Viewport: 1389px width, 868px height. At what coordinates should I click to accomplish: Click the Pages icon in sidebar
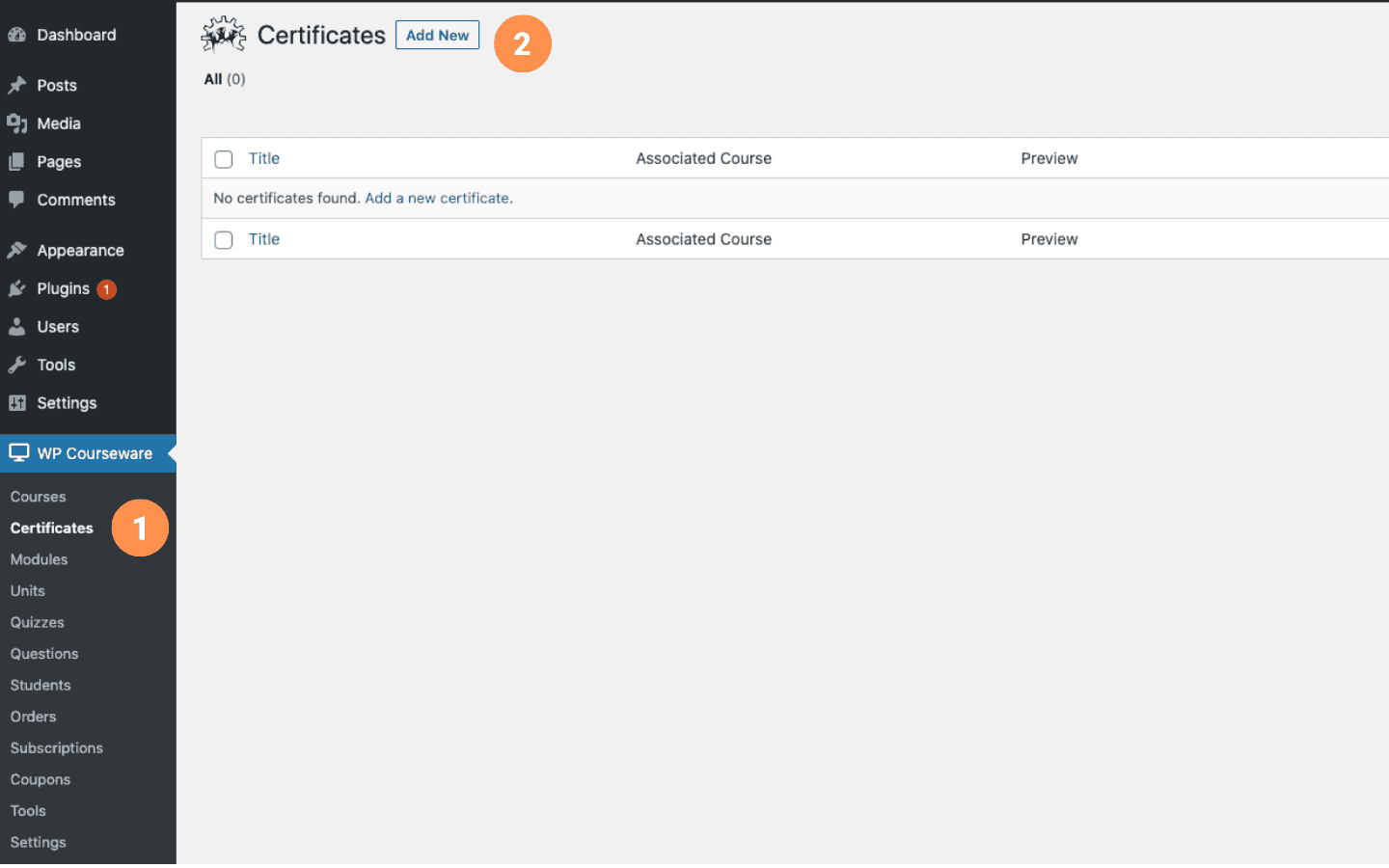coord(16,162)
